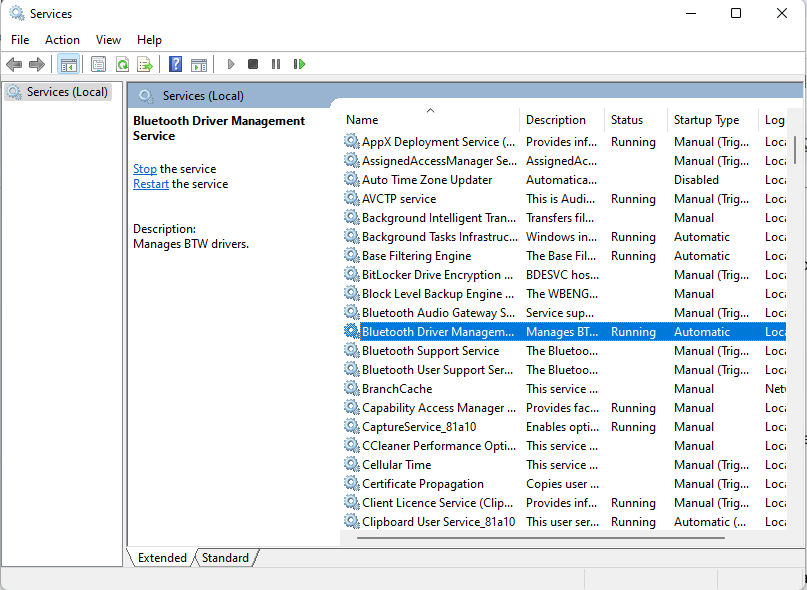
Task: Sort by the Name column header
Action: point(362,120)
